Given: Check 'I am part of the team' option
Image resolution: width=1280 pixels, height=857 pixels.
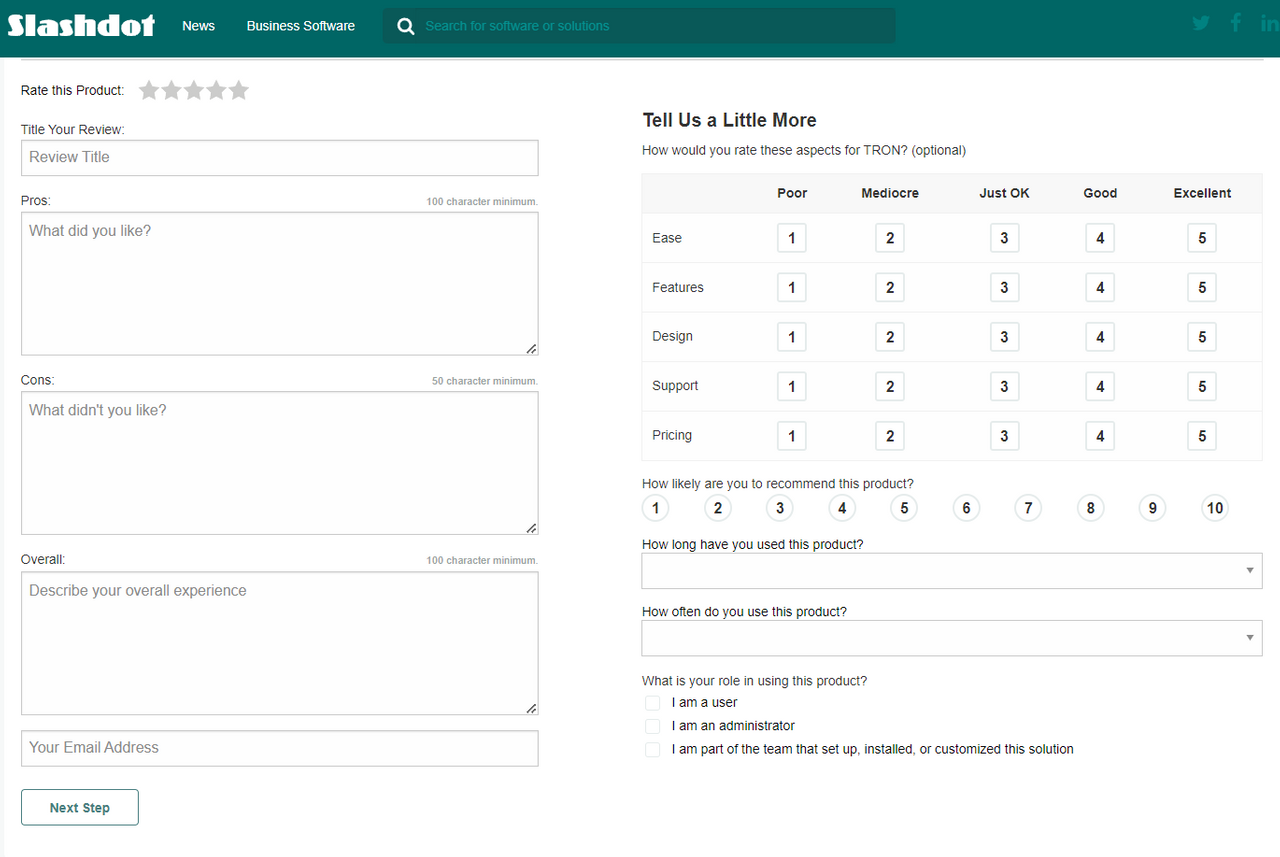Looking at the screenshot, I should point(653,749).
